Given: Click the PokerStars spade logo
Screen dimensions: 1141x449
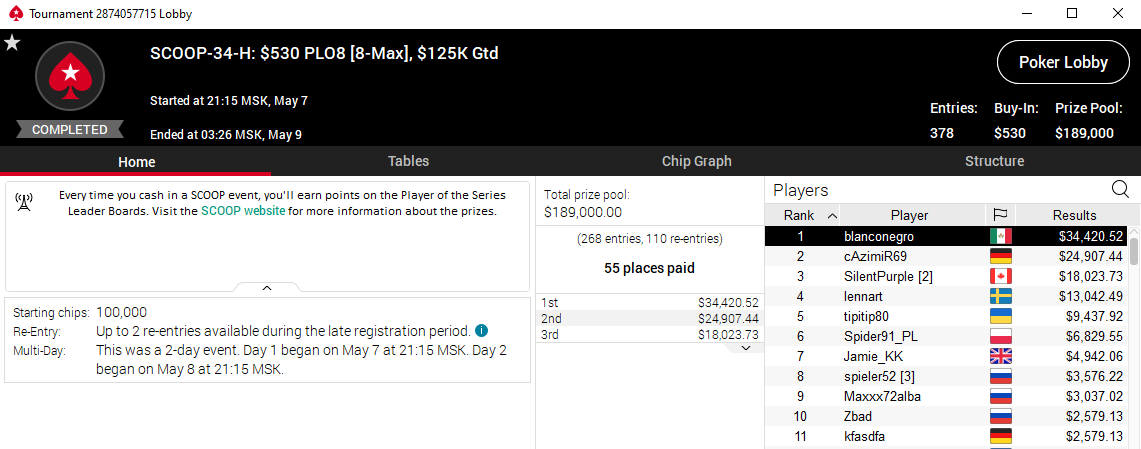Looking at the screenshot, I should (x=70, y=76).
